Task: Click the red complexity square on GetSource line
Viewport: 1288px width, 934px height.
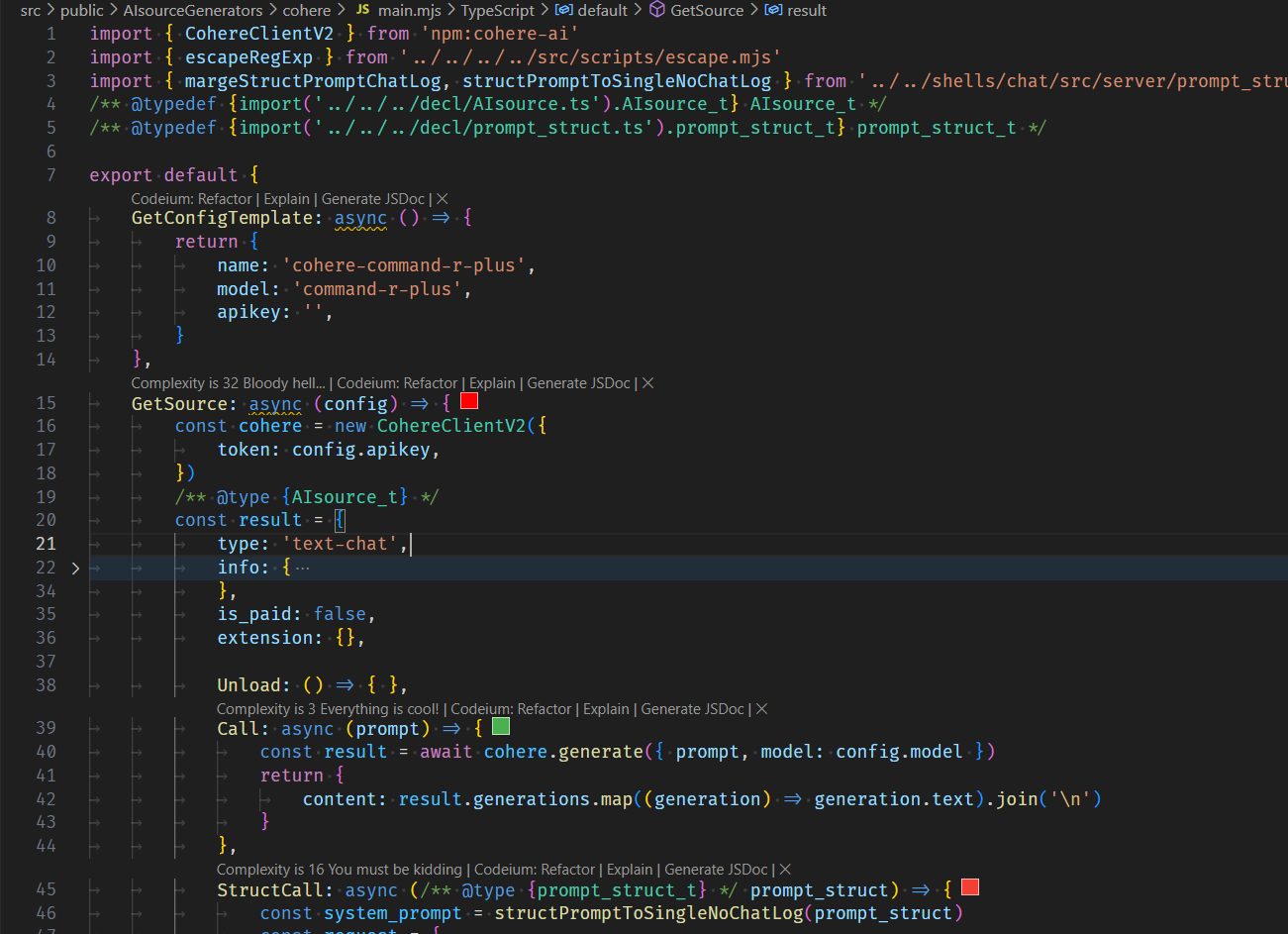Action: click(x=469, y=401)
